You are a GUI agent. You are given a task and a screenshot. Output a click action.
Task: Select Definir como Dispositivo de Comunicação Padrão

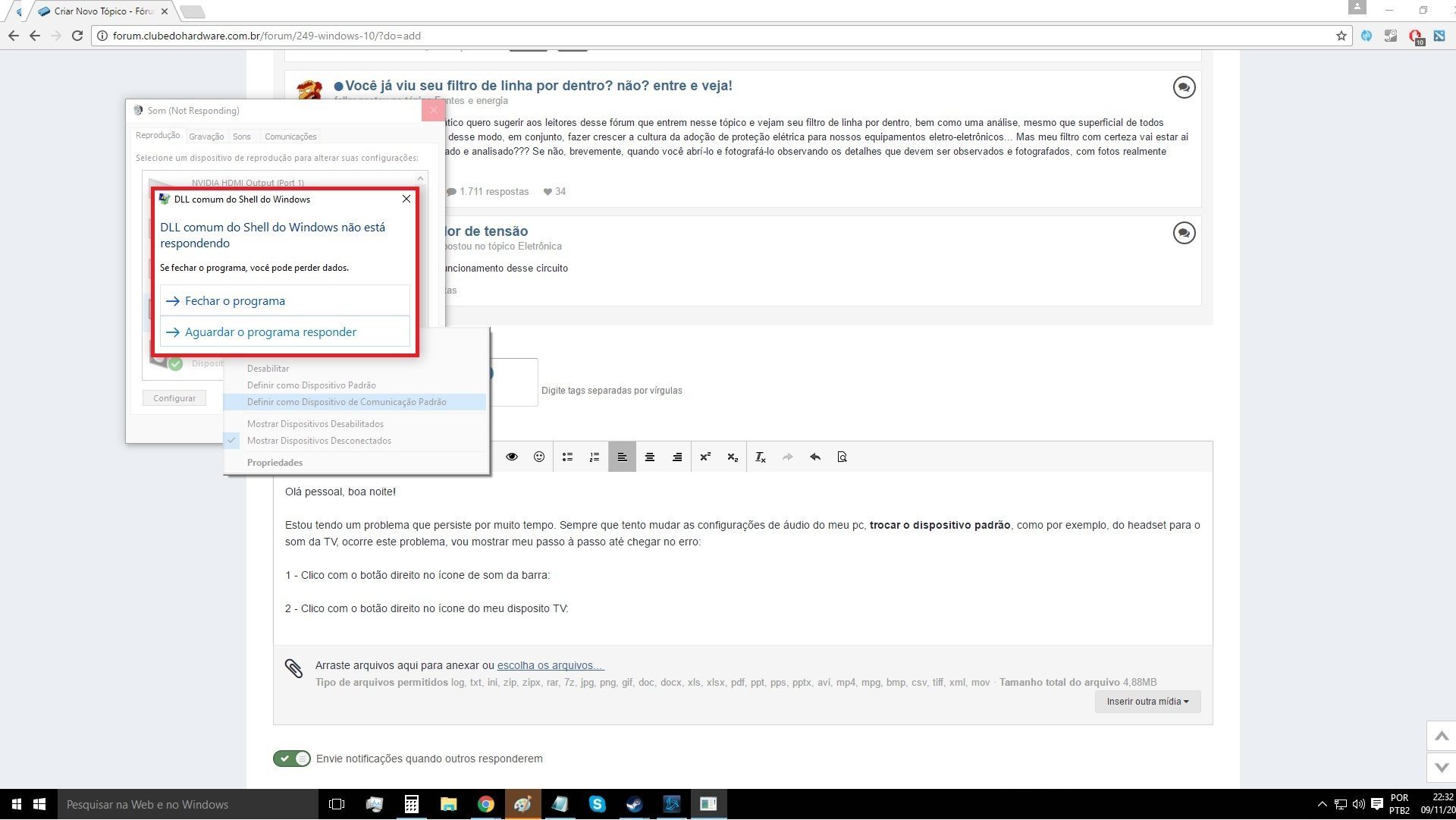tap(347, 402)
